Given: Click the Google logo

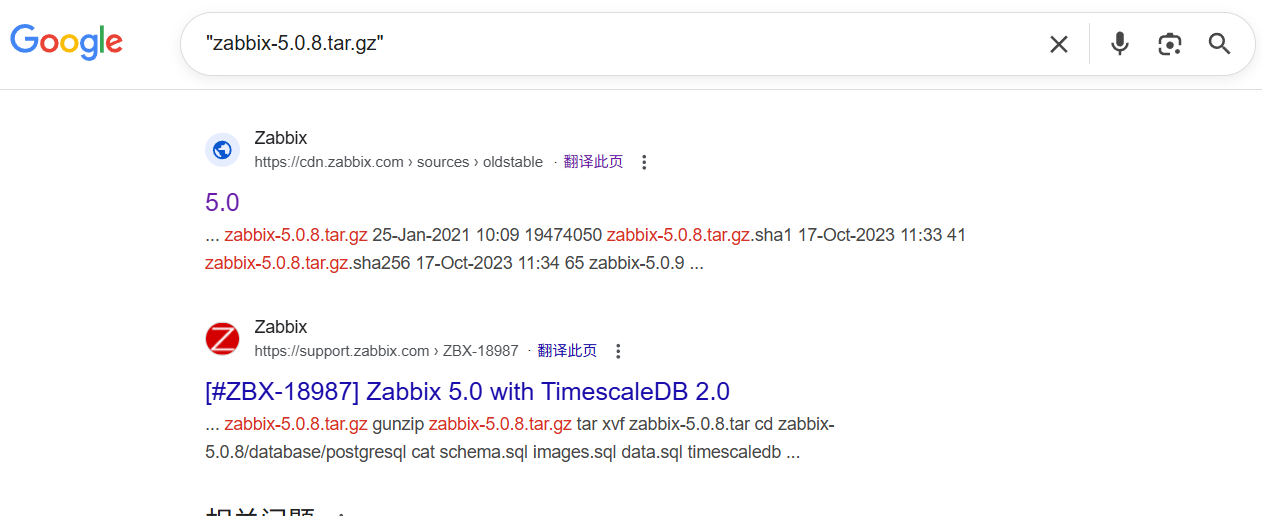Looking at the screenshot, I should (x=66, y=42).
